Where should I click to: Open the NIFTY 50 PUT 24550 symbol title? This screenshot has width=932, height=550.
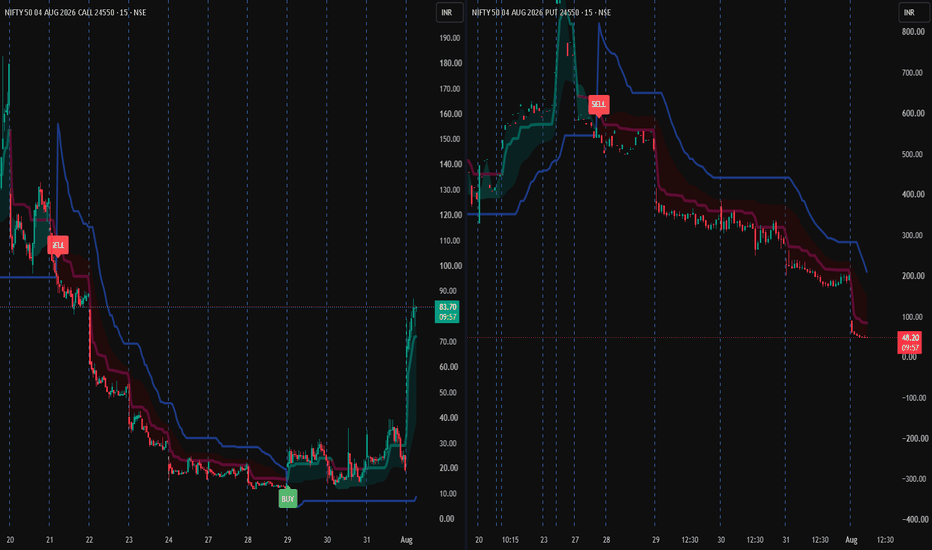pos(541,12)
